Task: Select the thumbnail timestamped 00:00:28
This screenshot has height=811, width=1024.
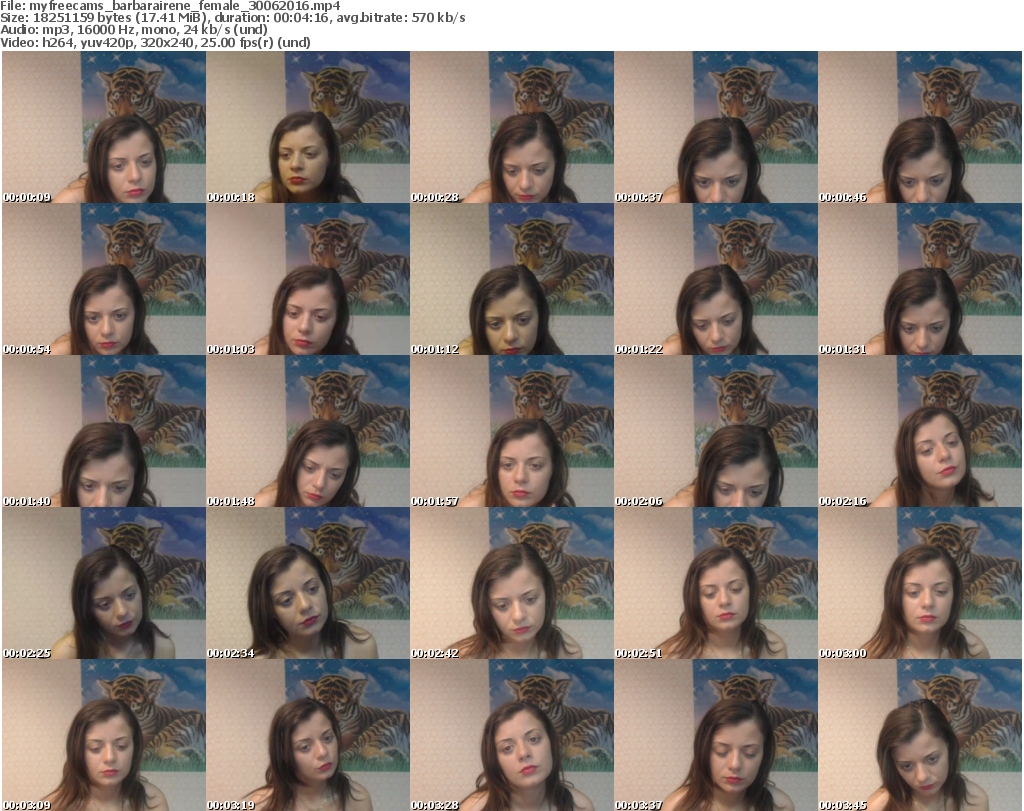Action: pyautogui.click(x=512, y=127)
